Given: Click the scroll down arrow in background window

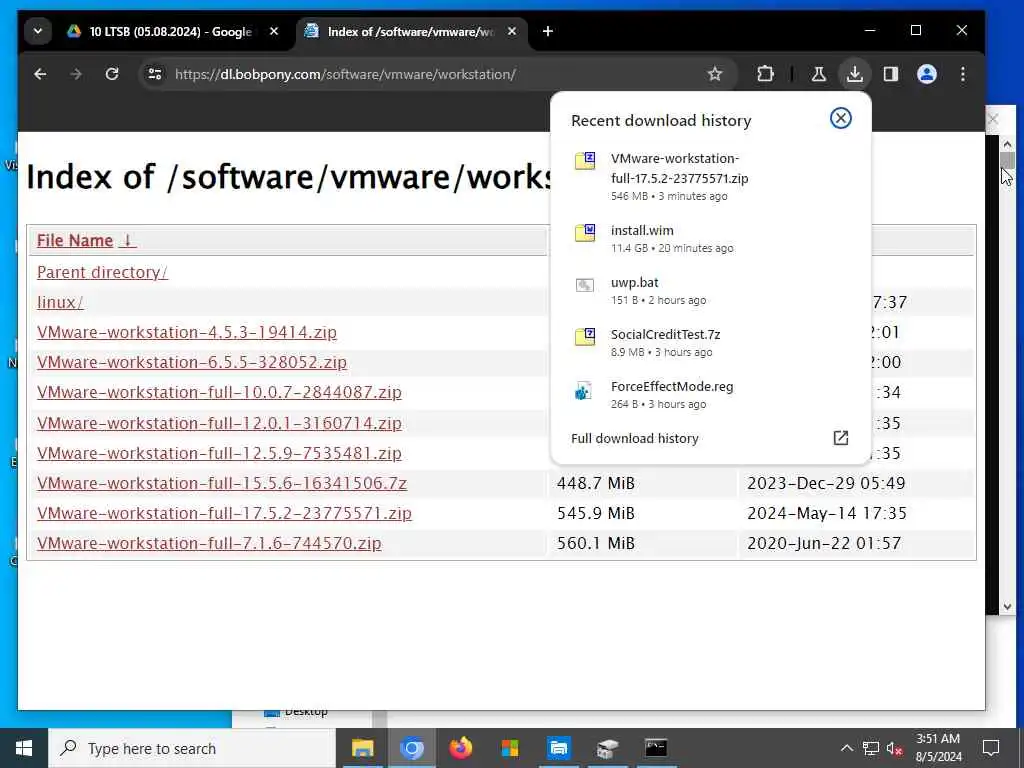Looking at the screenshot, I should pos(1007,607).
